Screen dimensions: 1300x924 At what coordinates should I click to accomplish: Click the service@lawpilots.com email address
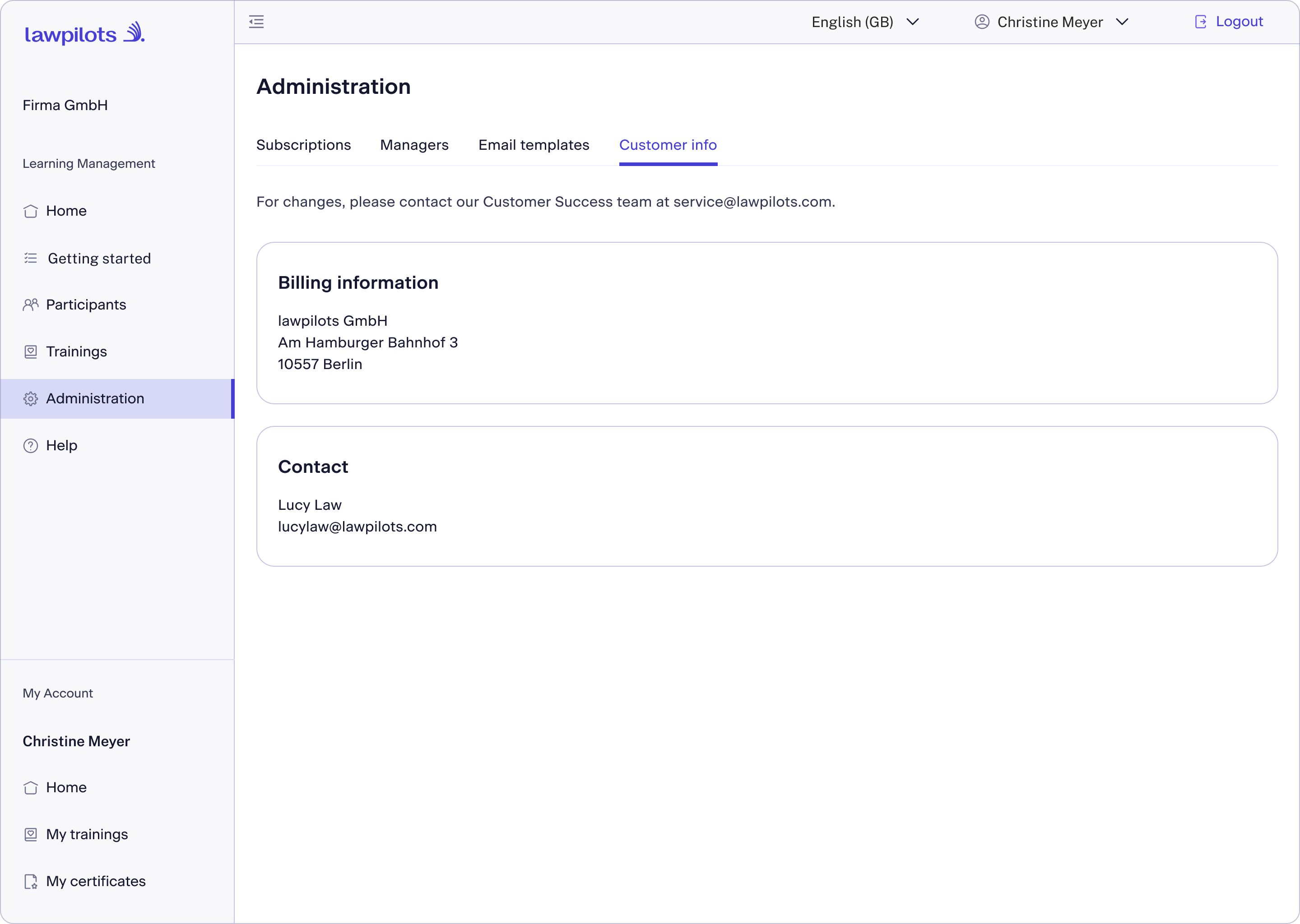coord(752,202)
